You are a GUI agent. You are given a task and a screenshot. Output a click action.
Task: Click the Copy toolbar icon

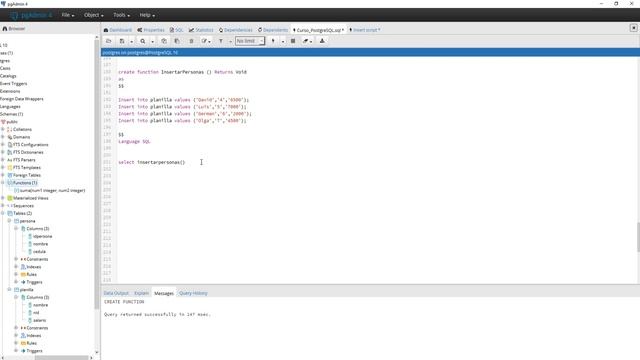[x=164, y=41]
